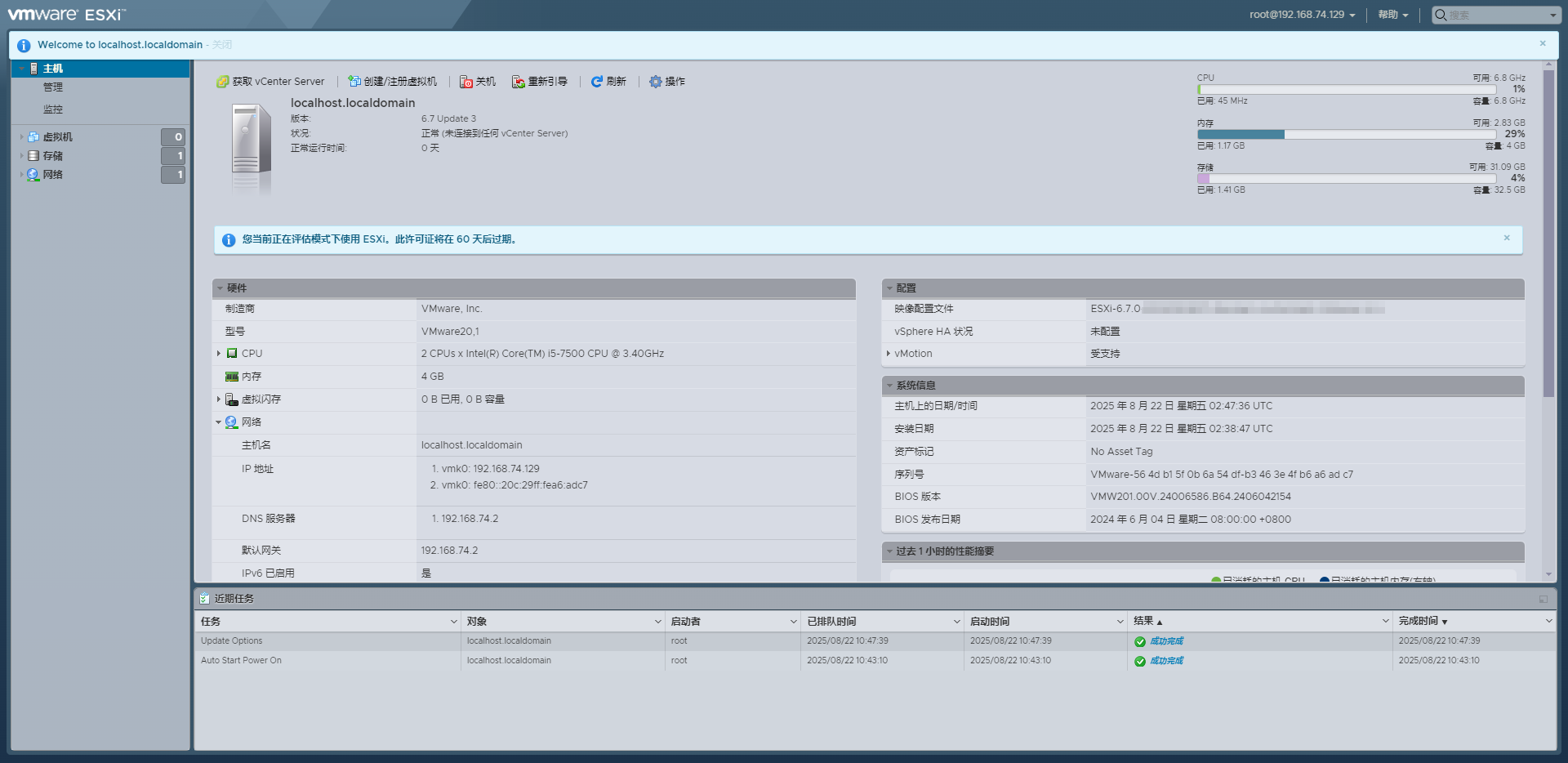This screenshot has width=1568, height=763.
Task: Dismiss the ESXi evaluation mode notice
Action: coord(1507,238)
